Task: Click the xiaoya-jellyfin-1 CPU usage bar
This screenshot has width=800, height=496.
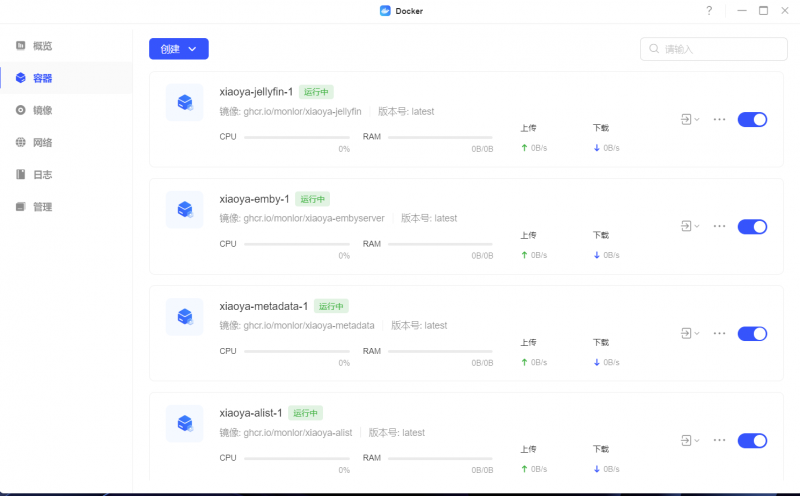Action: (x=296, y=137)
